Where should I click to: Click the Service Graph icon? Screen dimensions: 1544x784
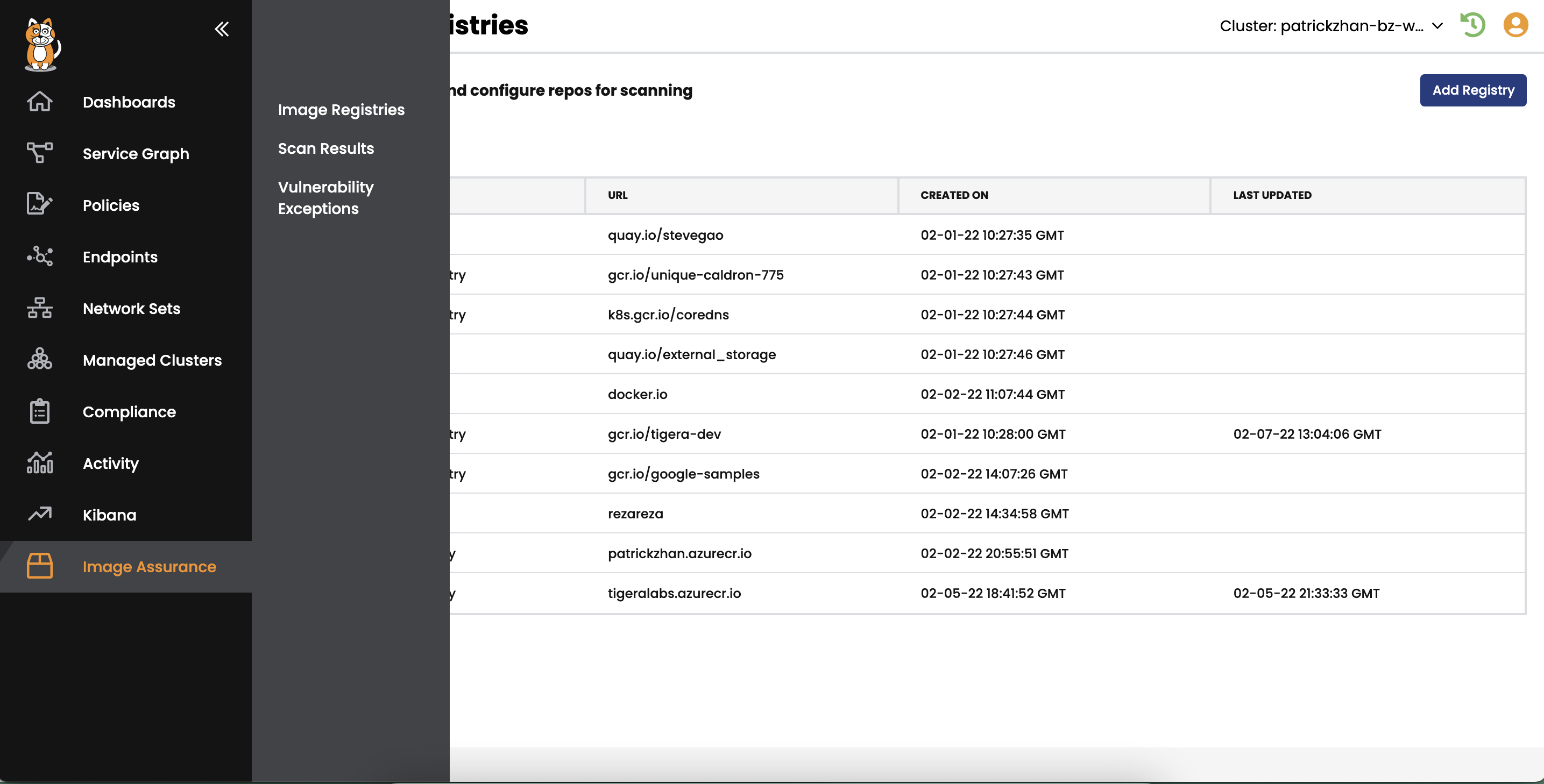pyautogui.click(x=40, y=153)
